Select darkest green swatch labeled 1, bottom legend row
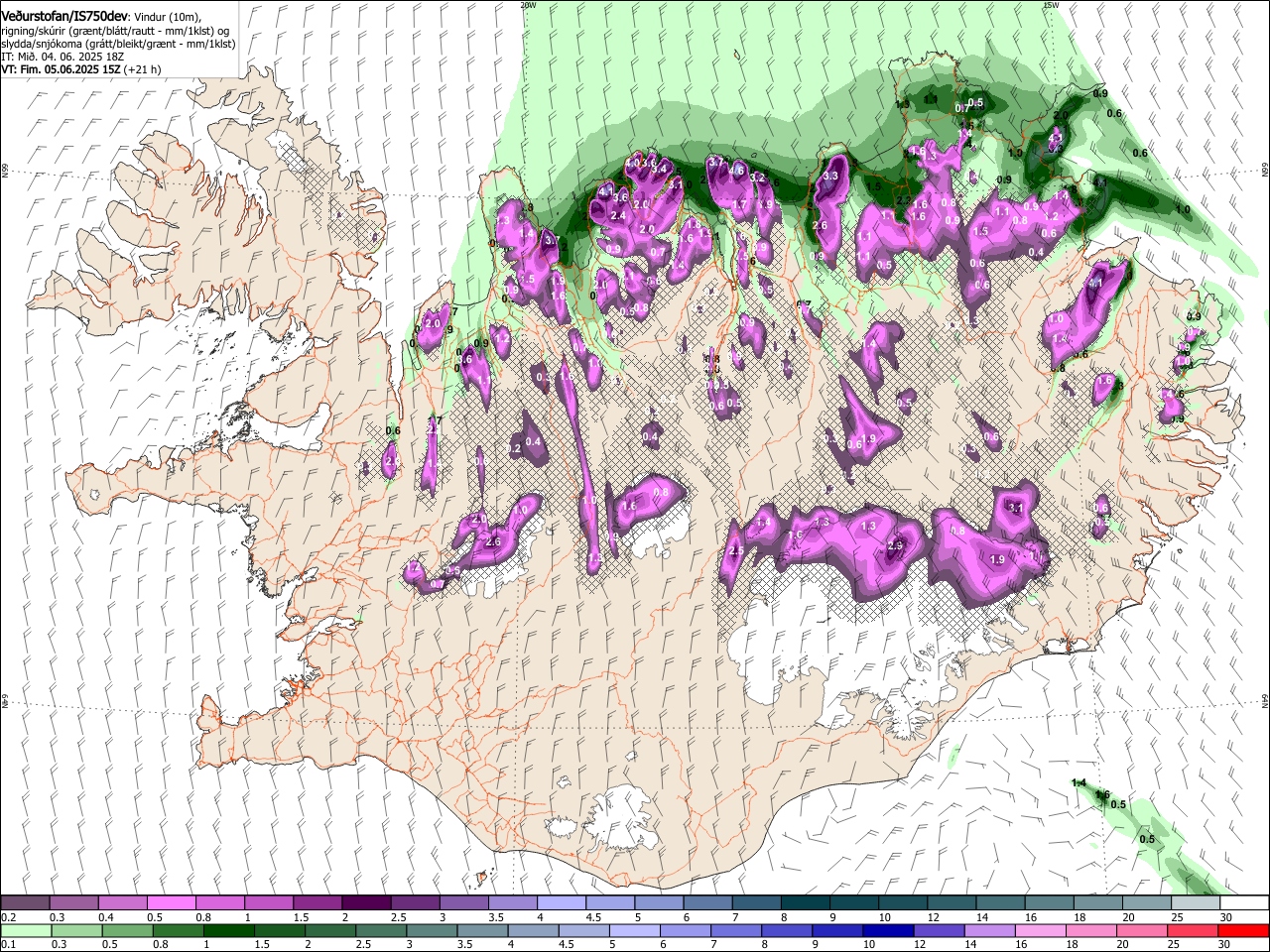 [228, 930]
